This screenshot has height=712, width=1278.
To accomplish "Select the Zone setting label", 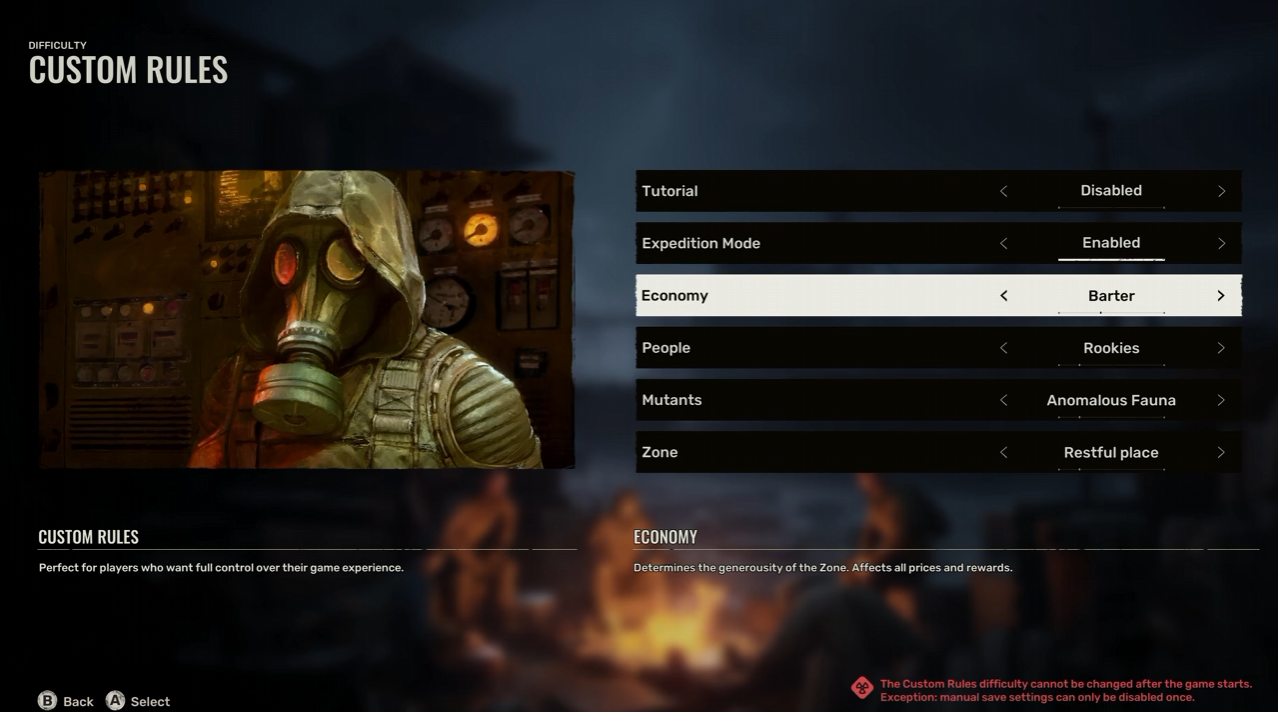I will [x=660, y=452].
